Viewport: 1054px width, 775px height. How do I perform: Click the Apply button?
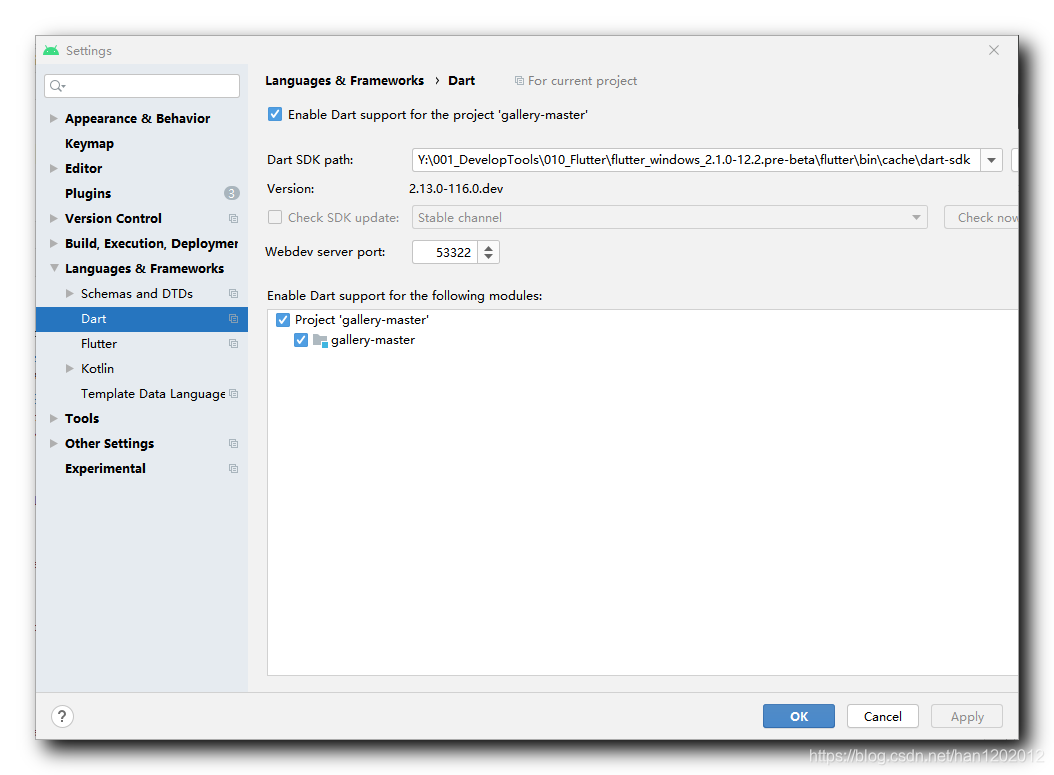967,717
